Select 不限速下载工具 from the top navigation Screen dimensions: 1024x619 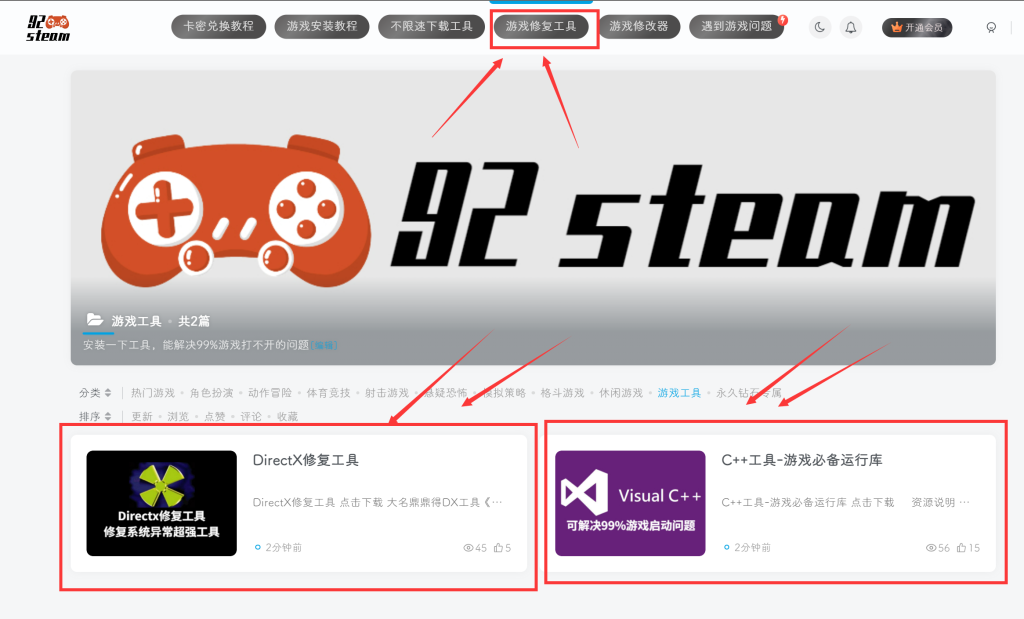click(x=432, y=27)
